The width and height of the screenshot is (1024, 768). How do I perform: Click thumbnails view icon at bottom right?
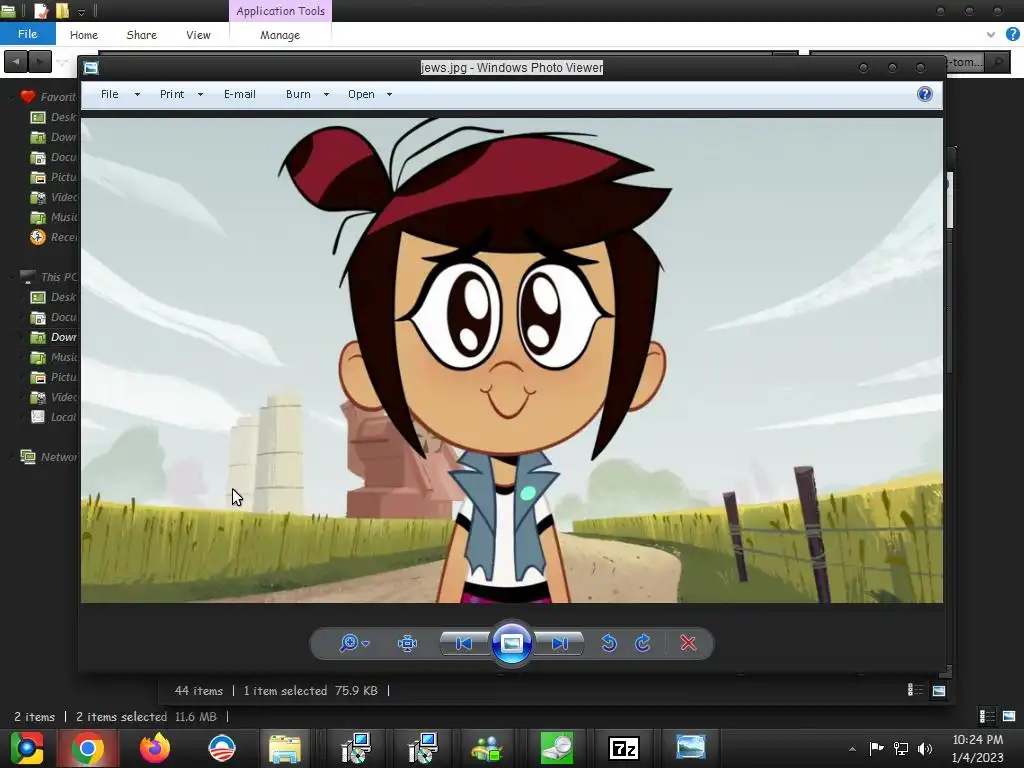[x=1010, y=716]
